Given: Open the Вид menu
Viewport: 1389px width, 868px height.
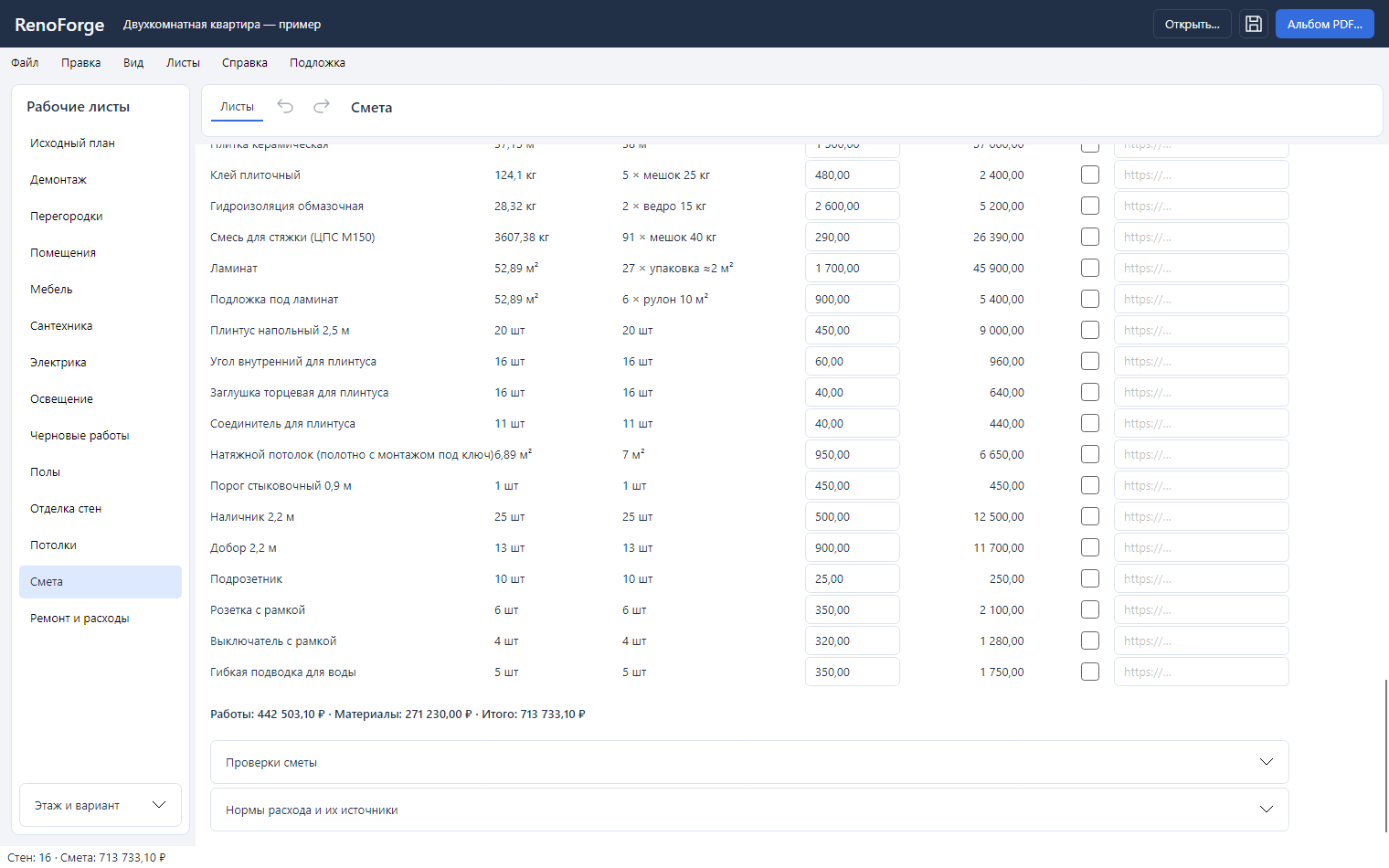Looking at the screenshot, I should click(133, 63).
